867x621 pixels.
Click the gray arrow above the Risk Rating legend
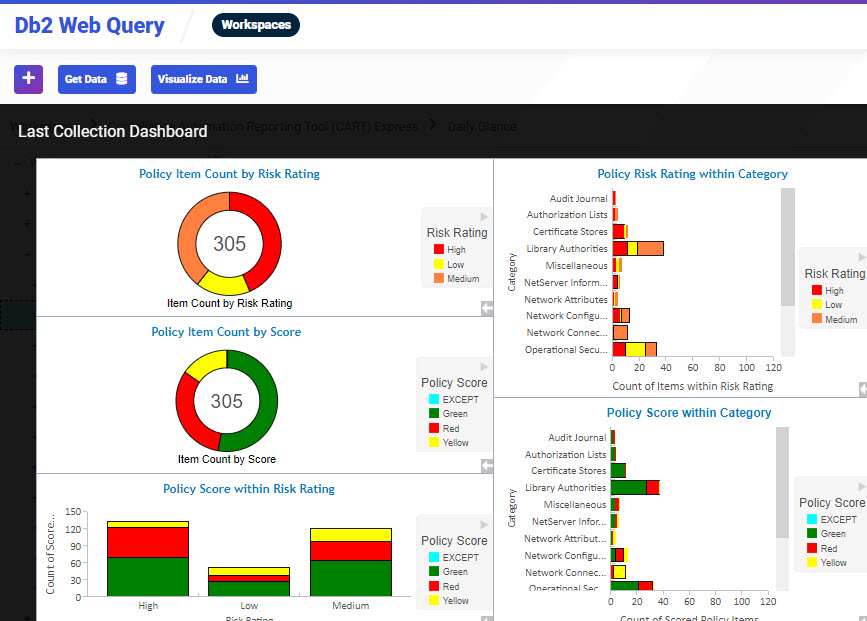[x=485, y=216]
